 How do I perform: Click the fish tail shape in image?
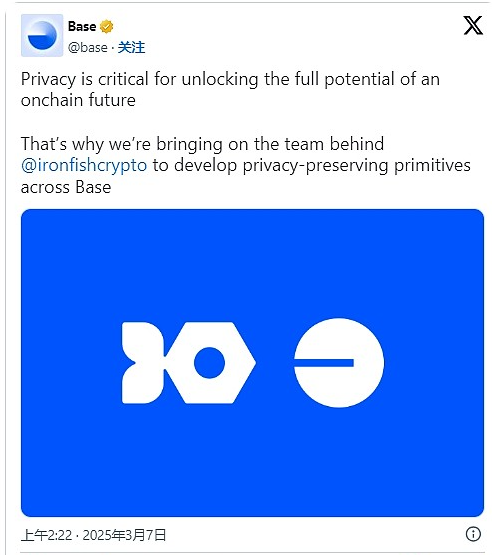pos(143,363)
